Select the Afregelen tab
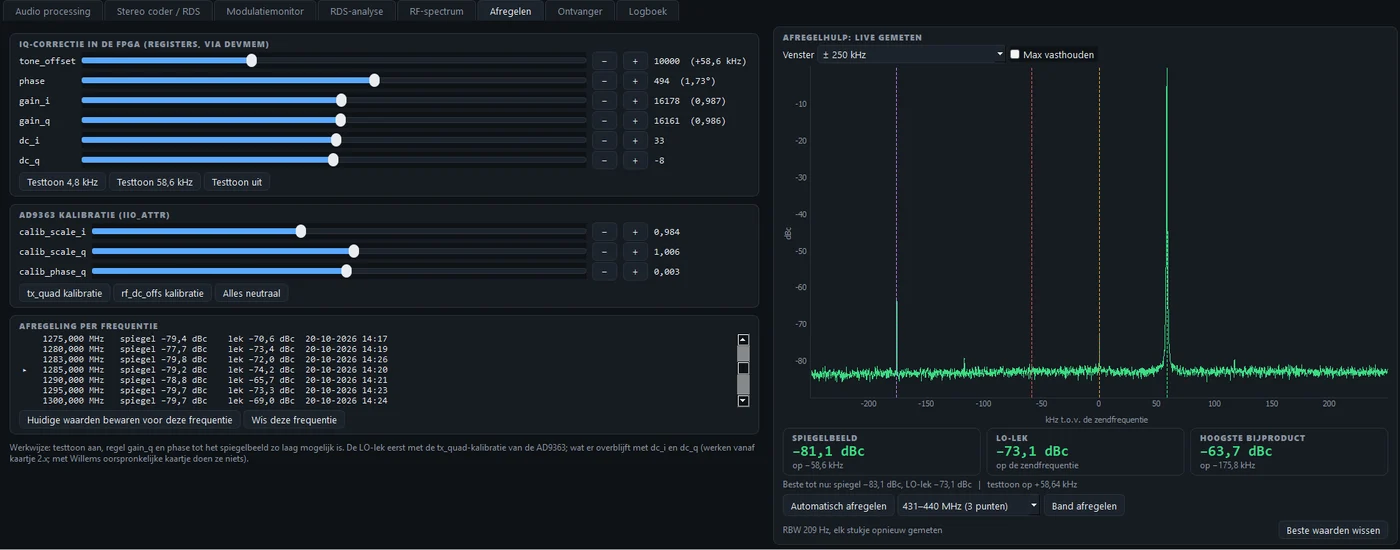The height and width of the screenshot is (550, 1400). pos(511,11)
